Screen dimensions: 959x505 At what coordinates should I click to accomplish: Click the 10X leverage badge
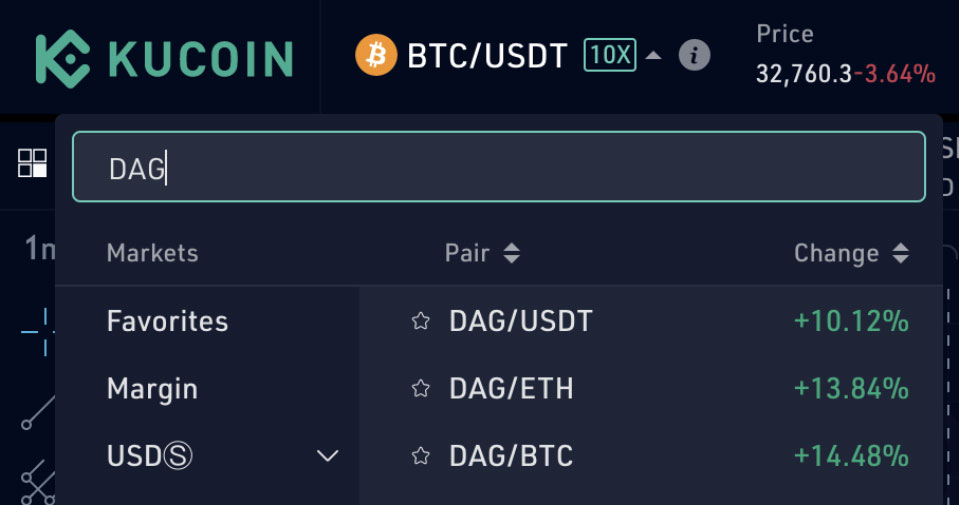pyautogui.click(x=609, y=55)
